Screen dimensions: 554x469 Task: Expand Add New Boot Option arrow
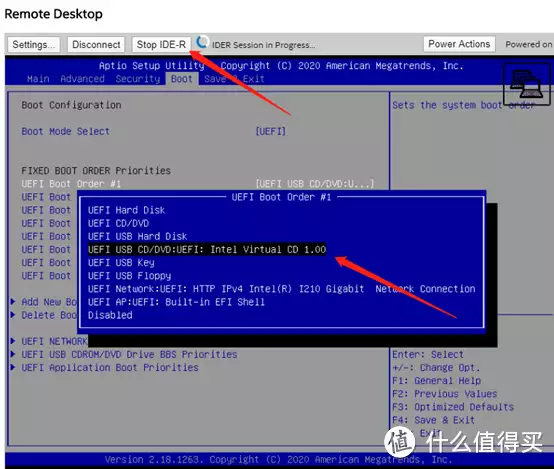click(13, 301)
